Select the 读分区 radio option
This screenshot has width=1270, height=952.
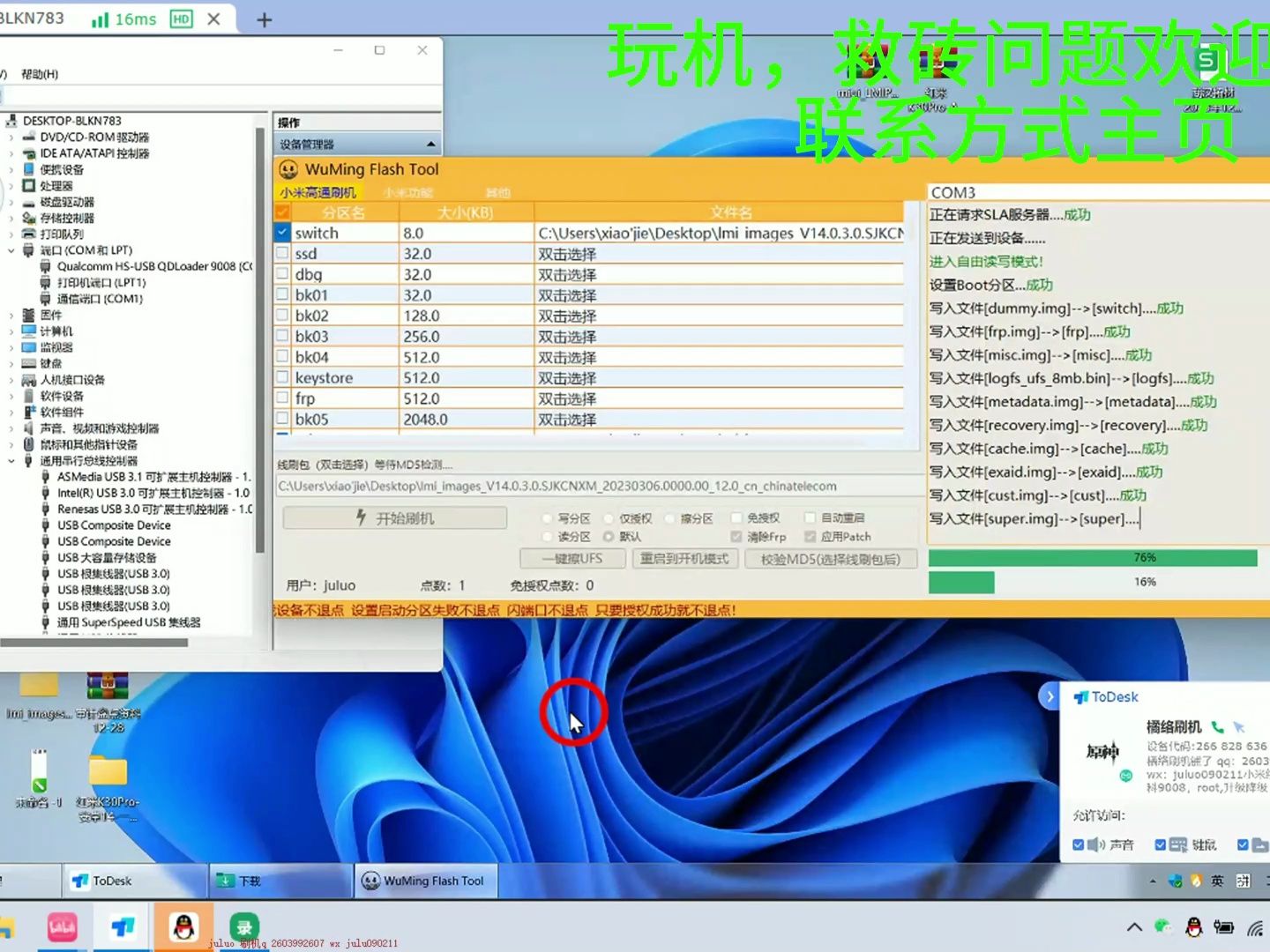click(547, 536)
